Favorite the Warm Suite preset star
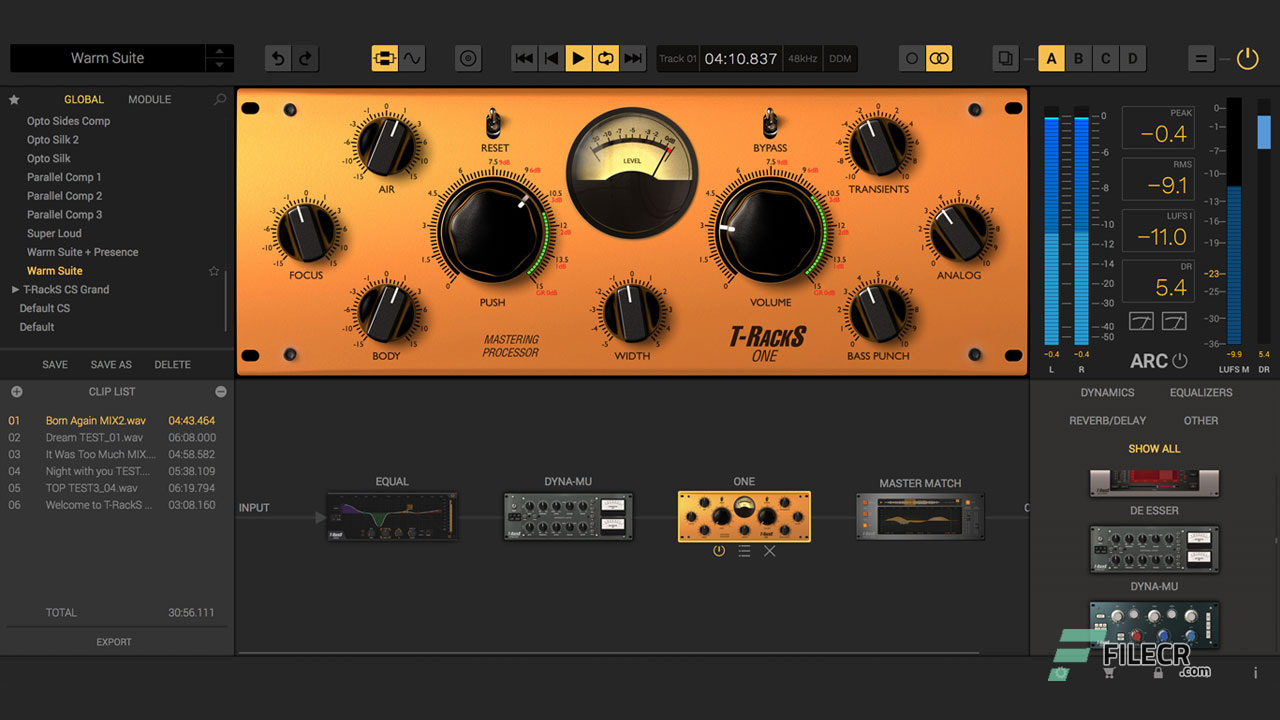This screenshot has width=1280, height=720. tap(214, 271)
